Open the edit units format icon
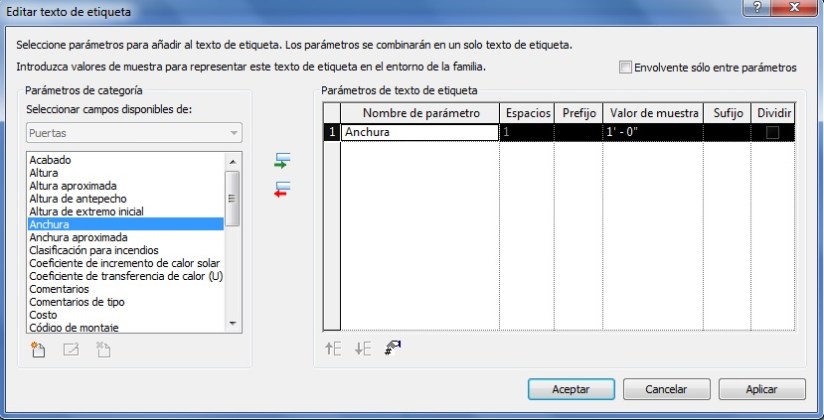 (x=393, y=348)
